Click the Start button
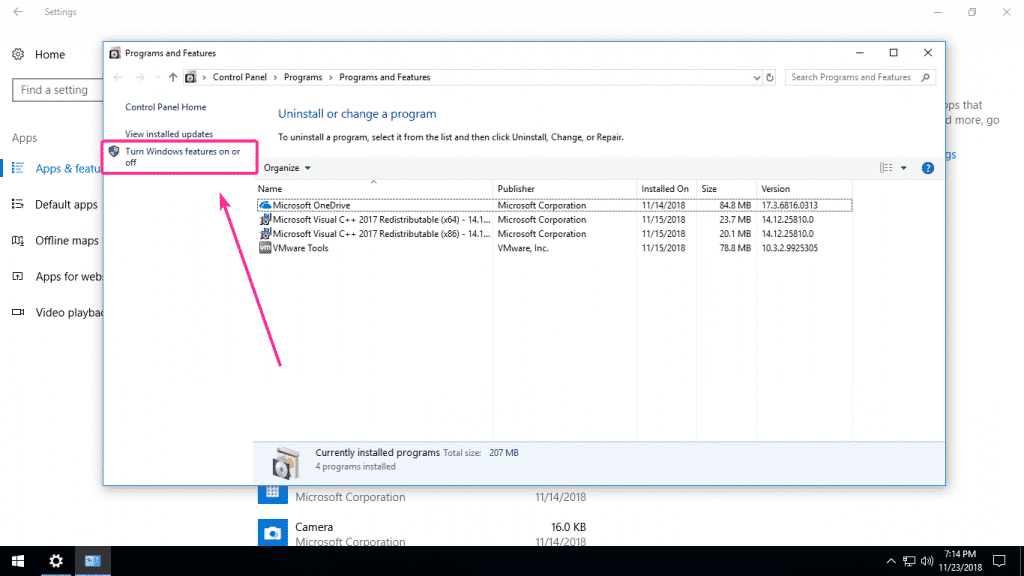Image resolution: width=1024 pixels, height=576 pixels. point(18,561)
